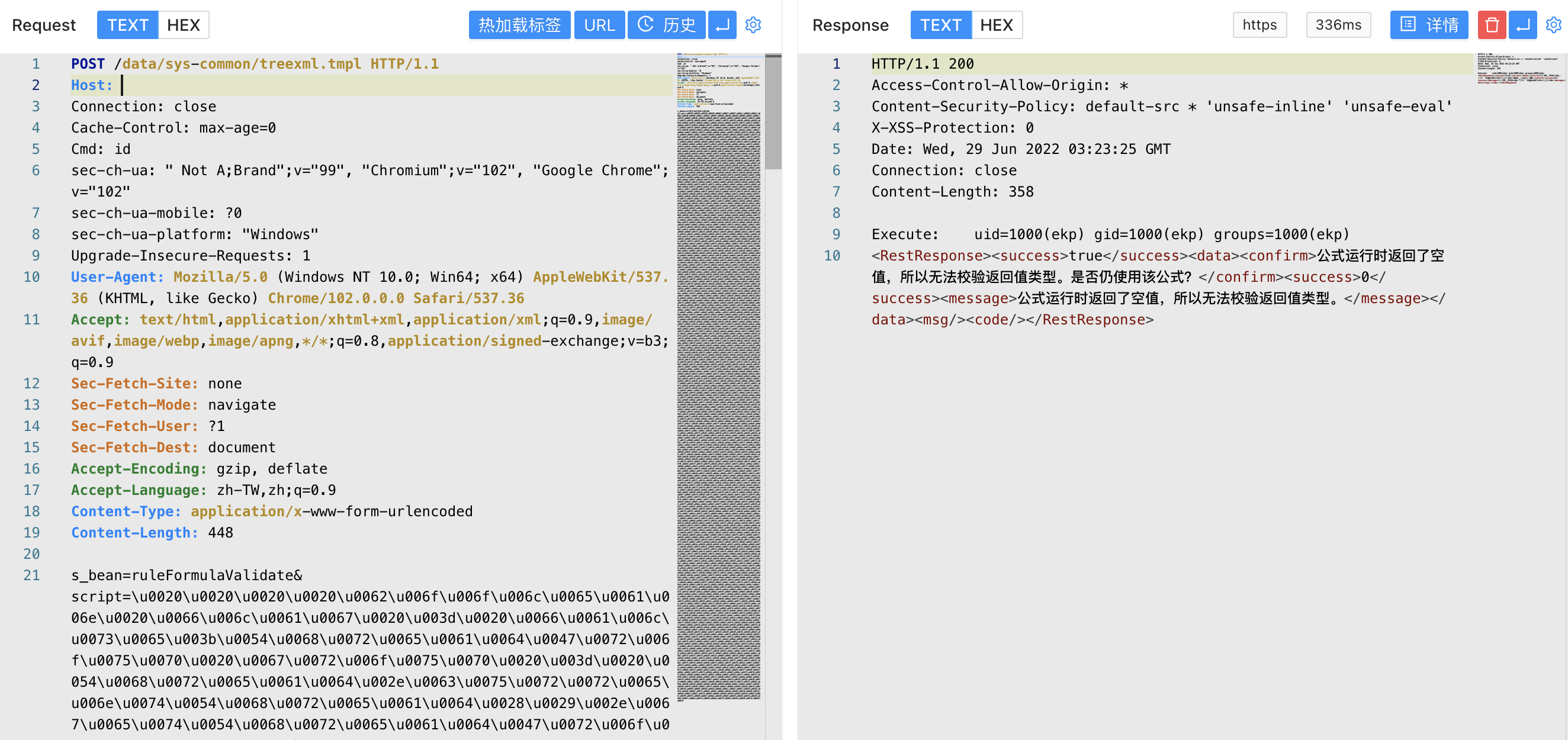Click the 热加载标签 button

point(519,25)
